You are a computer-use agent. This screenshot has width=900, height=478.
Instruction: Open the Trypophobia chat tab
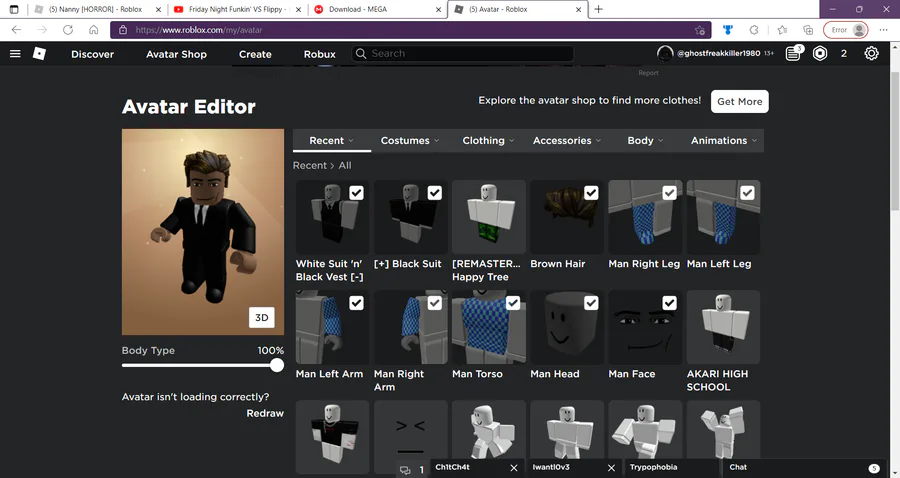[x=671, y=468]
